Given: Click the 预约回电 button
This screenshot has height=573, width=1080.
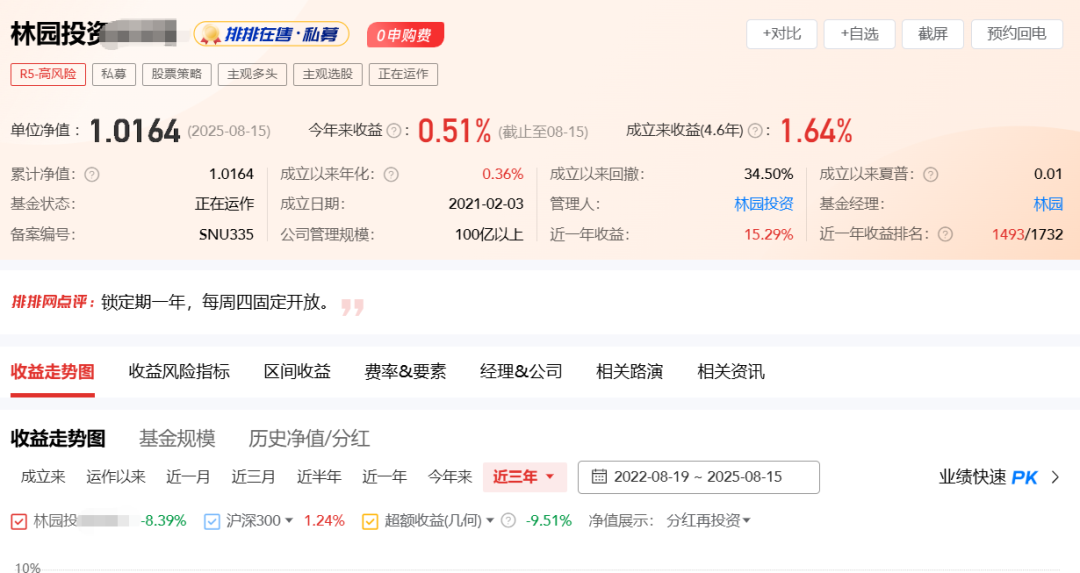Looking at the screenshot, I should tap(1017, 34).
